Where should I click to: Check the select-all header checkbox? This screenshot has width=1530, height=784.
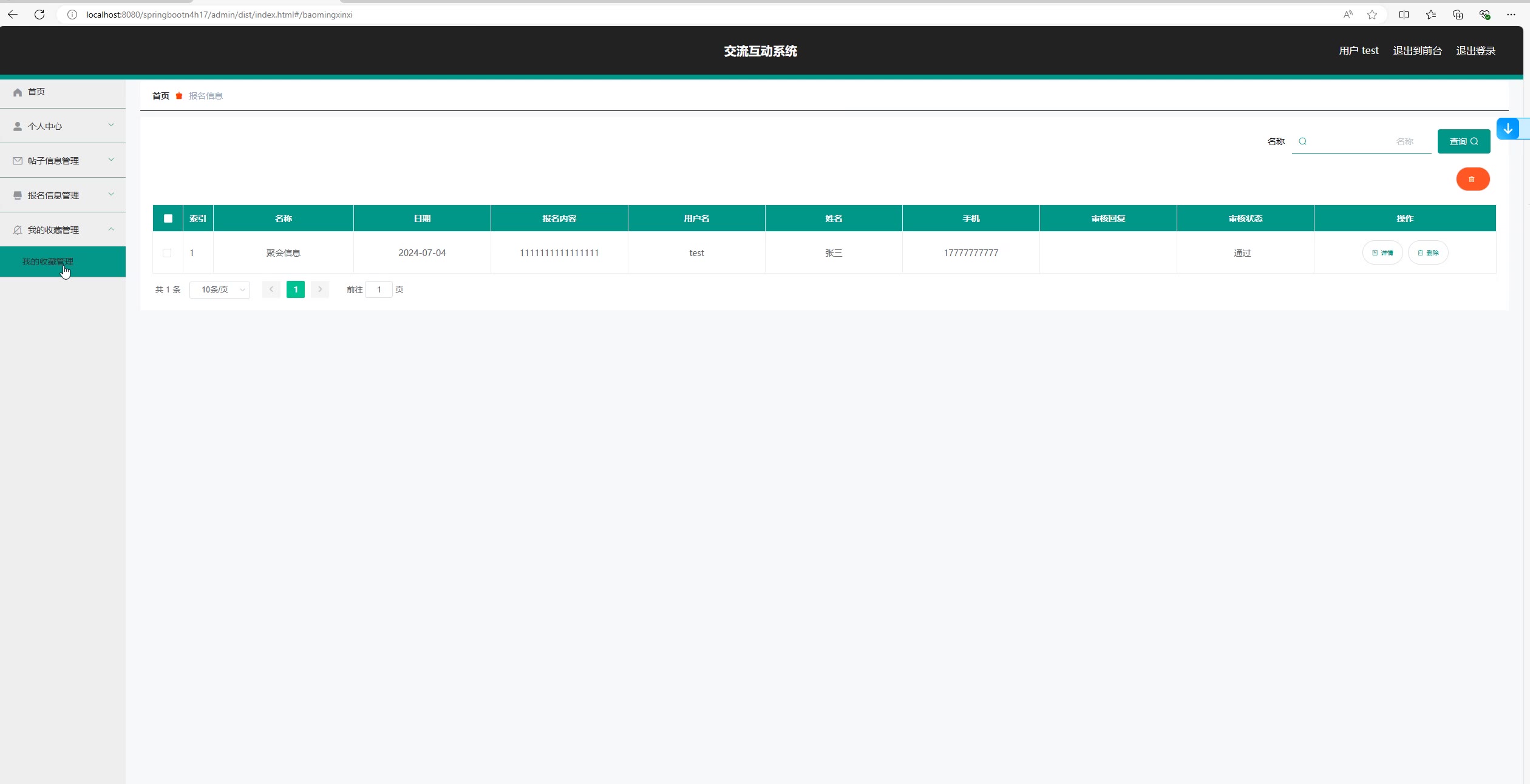[168, 218]
